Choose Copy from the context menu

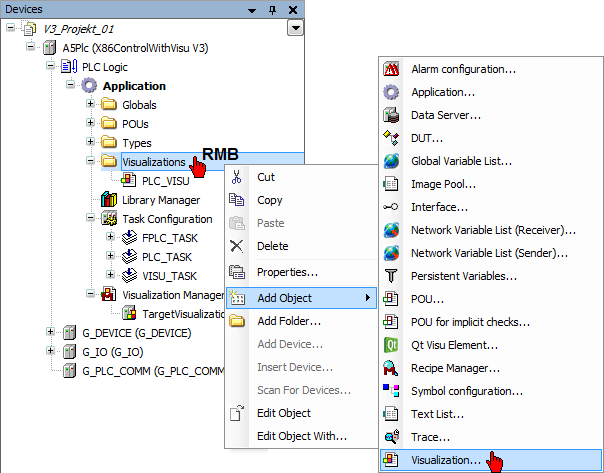pos(301,200)
